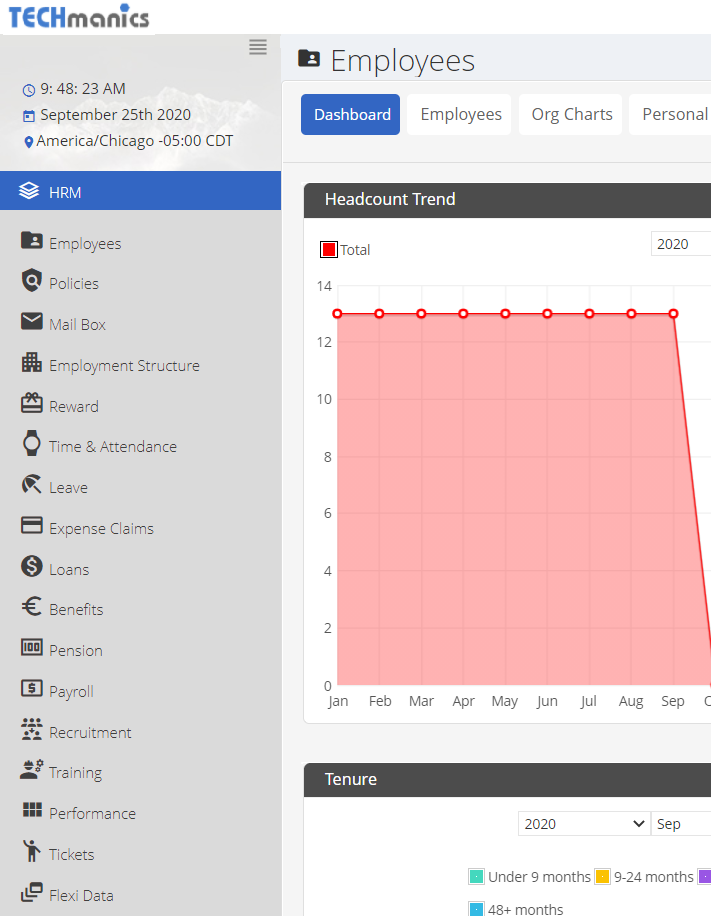
Task: Open the Reward section
Action: [74, 407]
